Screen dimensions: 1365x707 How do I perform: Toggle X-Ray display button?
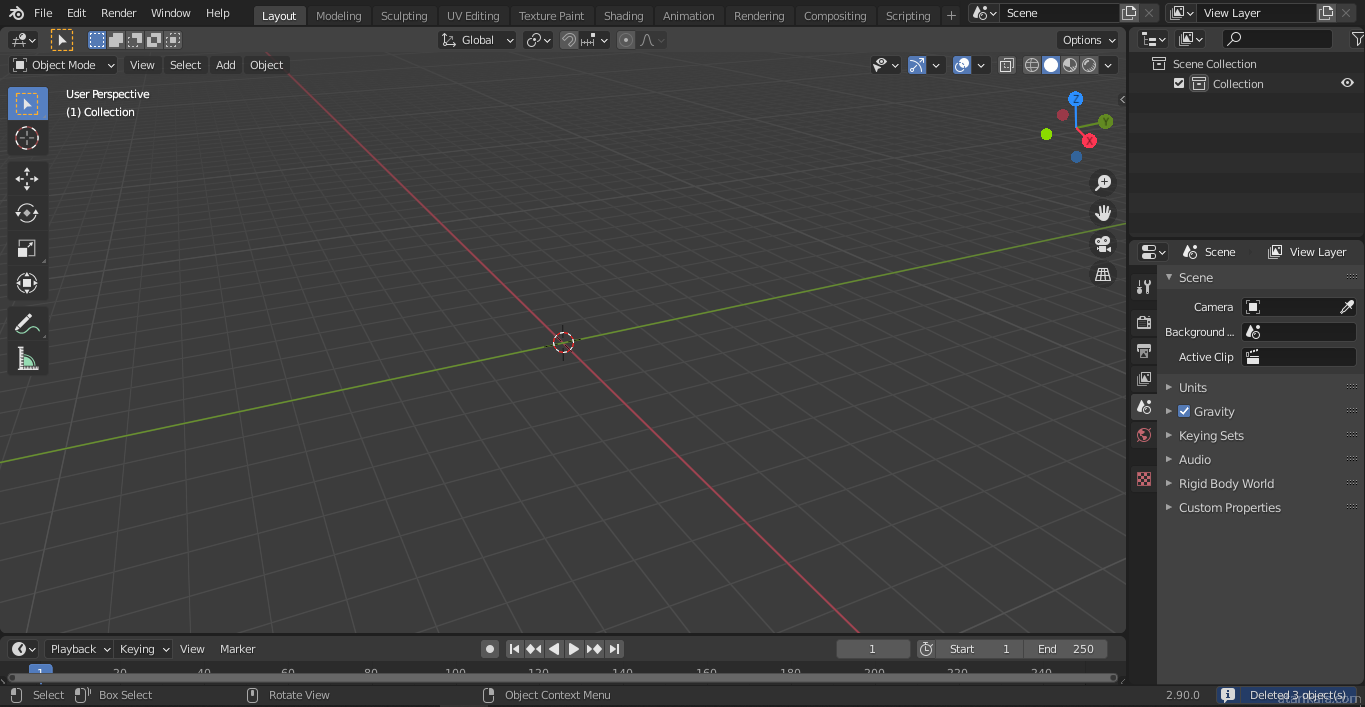[1006, 65]
